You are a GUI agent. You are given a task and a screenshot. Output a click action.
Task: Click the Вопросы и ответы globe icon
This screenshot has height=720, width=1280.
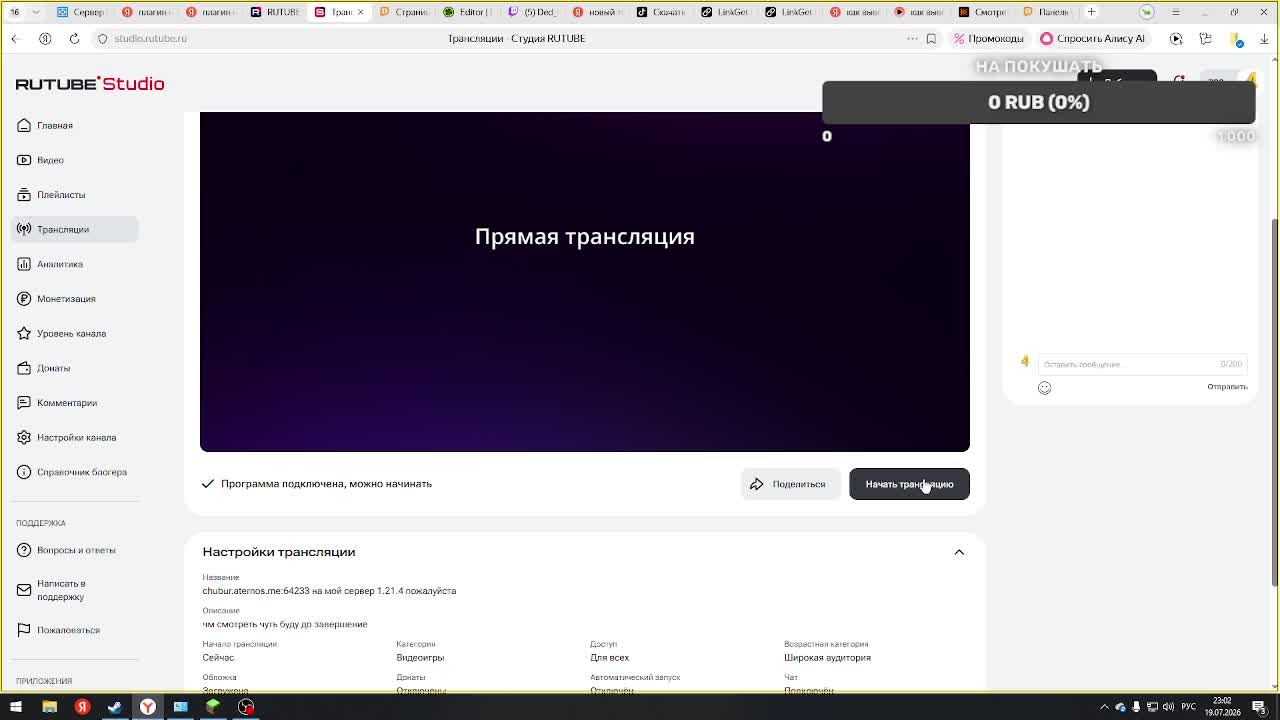(x=24, y=550)
